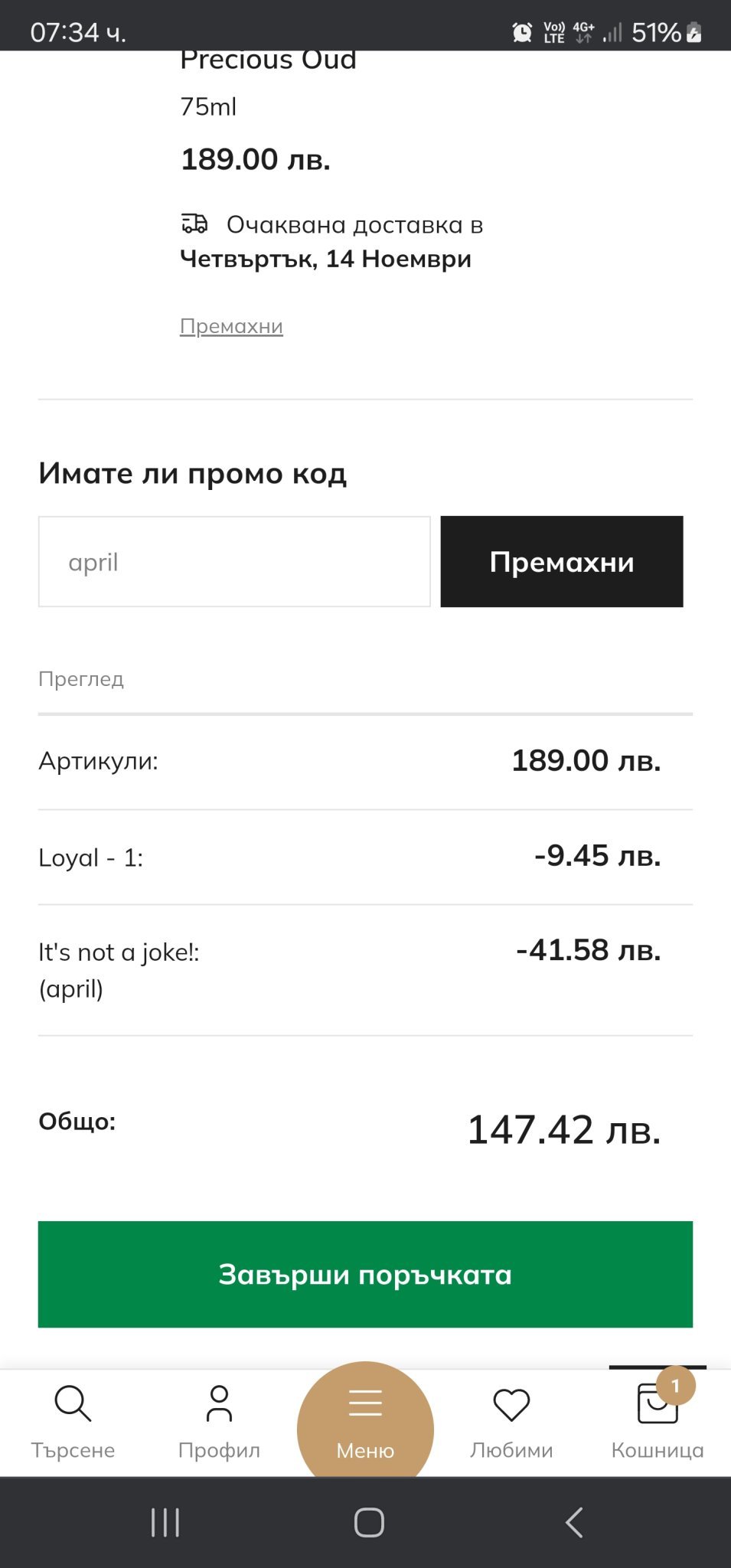Tap the Кошница tab label
The height and width of the screenshot is (1568, 731).
657,1450
